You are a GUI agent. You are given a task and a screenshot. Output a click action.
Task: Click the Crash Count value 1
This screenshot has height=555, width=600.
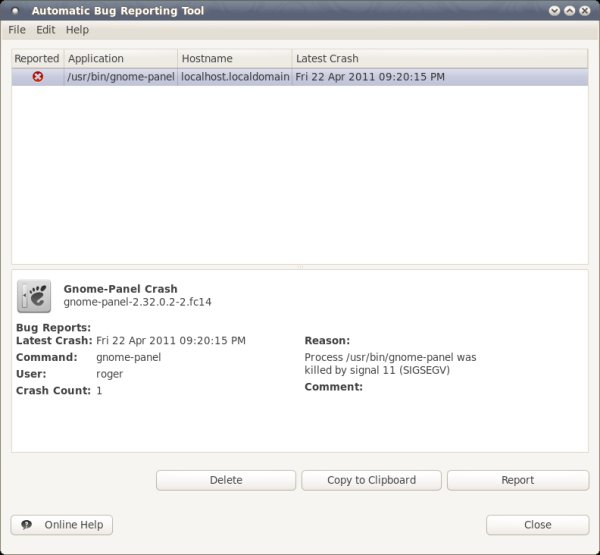pyautogui.click(x=99, y=391)
